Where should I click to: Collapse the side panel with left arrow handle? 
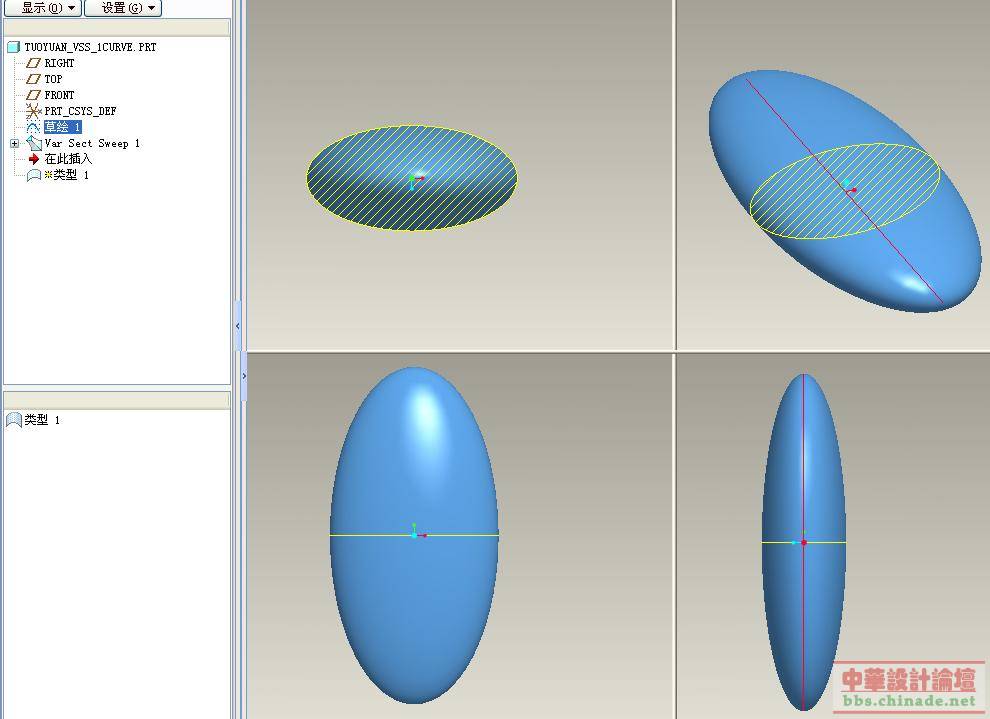click(237, 326)
